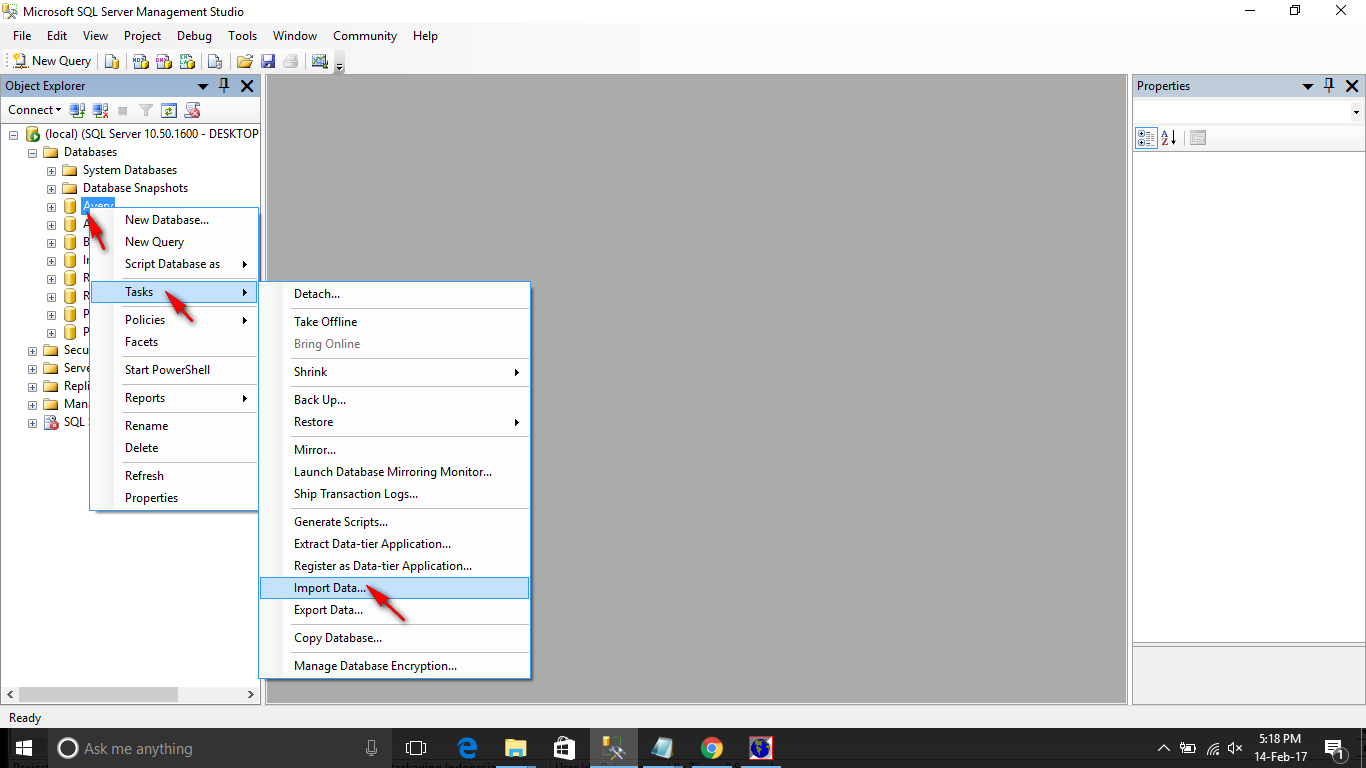Switch Properties panel to Alphabetical sorting
This screenshot has width=1366, height=768.
coord(1169,137)
